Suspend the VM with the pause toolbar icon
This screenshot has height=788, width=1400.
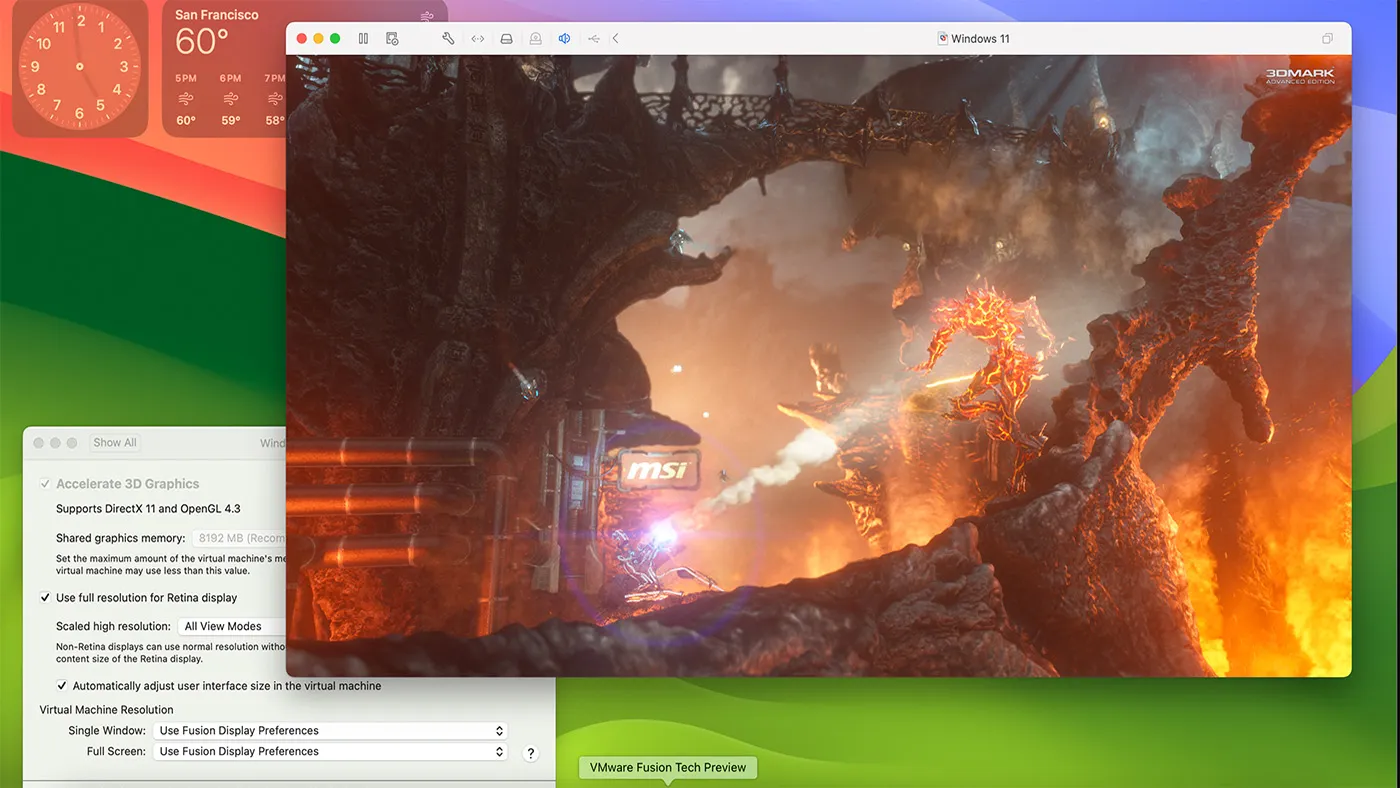pos(363,38)
